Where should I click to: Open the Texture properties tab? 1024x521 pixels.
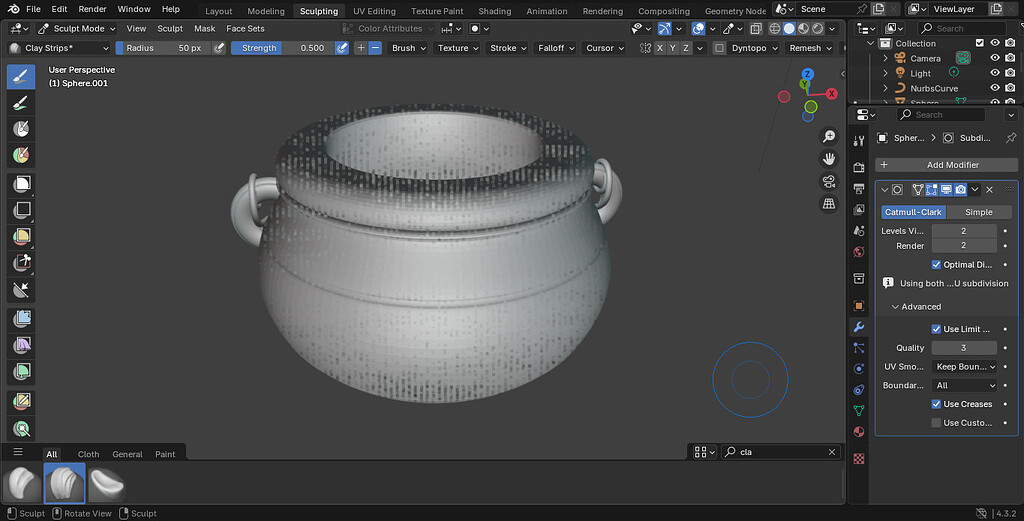[x=859, y=458]
